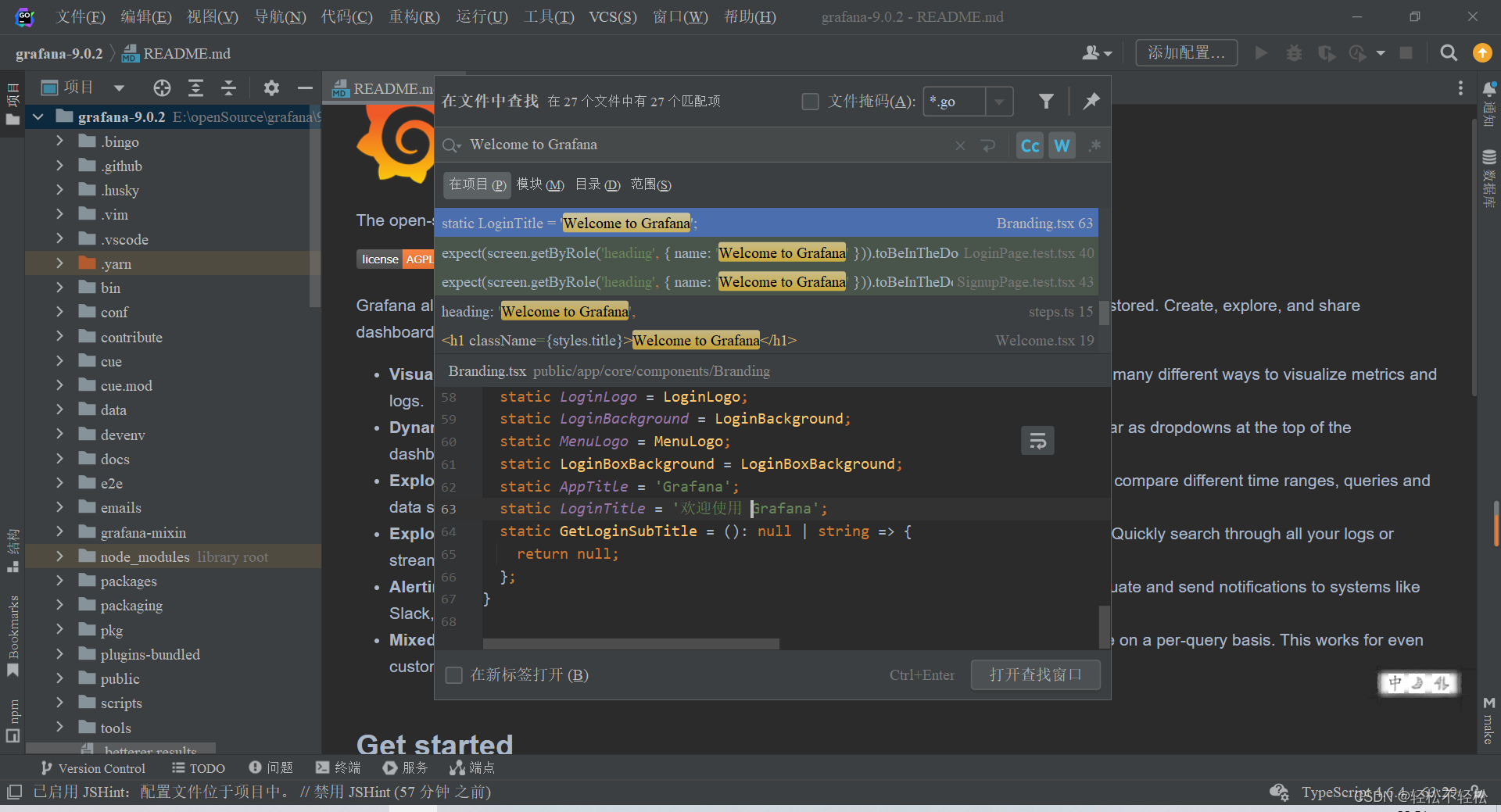
Task: Open run configurations dropdown arrow
Action: coord(1381,53)
